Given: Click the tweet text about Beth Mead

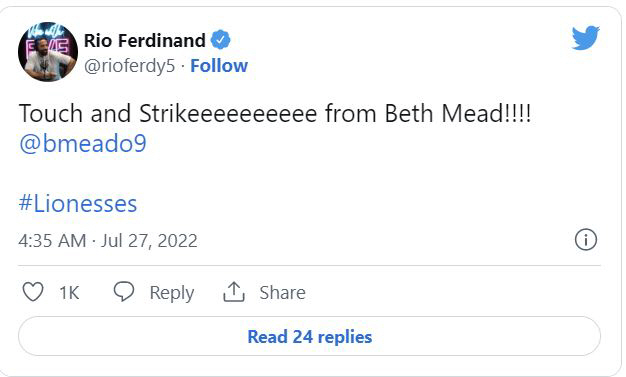Looking at the screenshot, I should coord(275,113).
